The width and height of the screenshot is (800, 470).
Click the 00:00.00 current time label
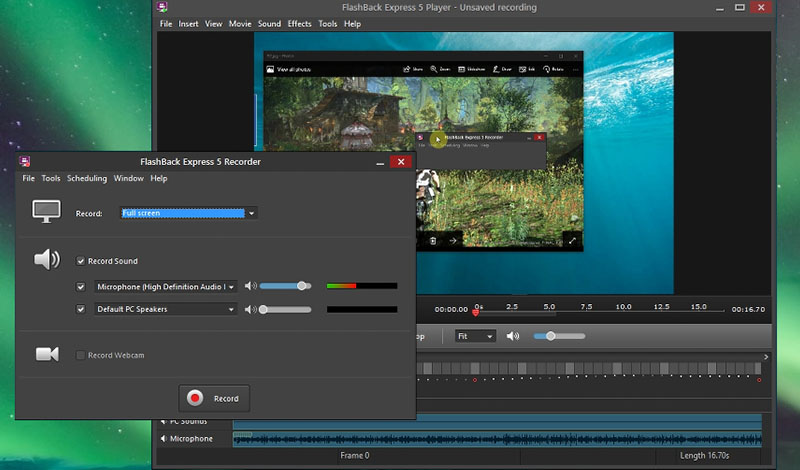point(451,309)
